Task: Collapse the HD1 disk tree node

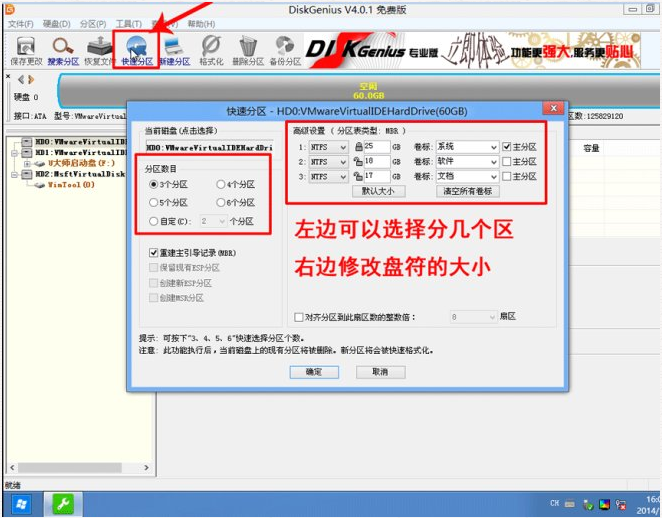Action: coord(15,152)
